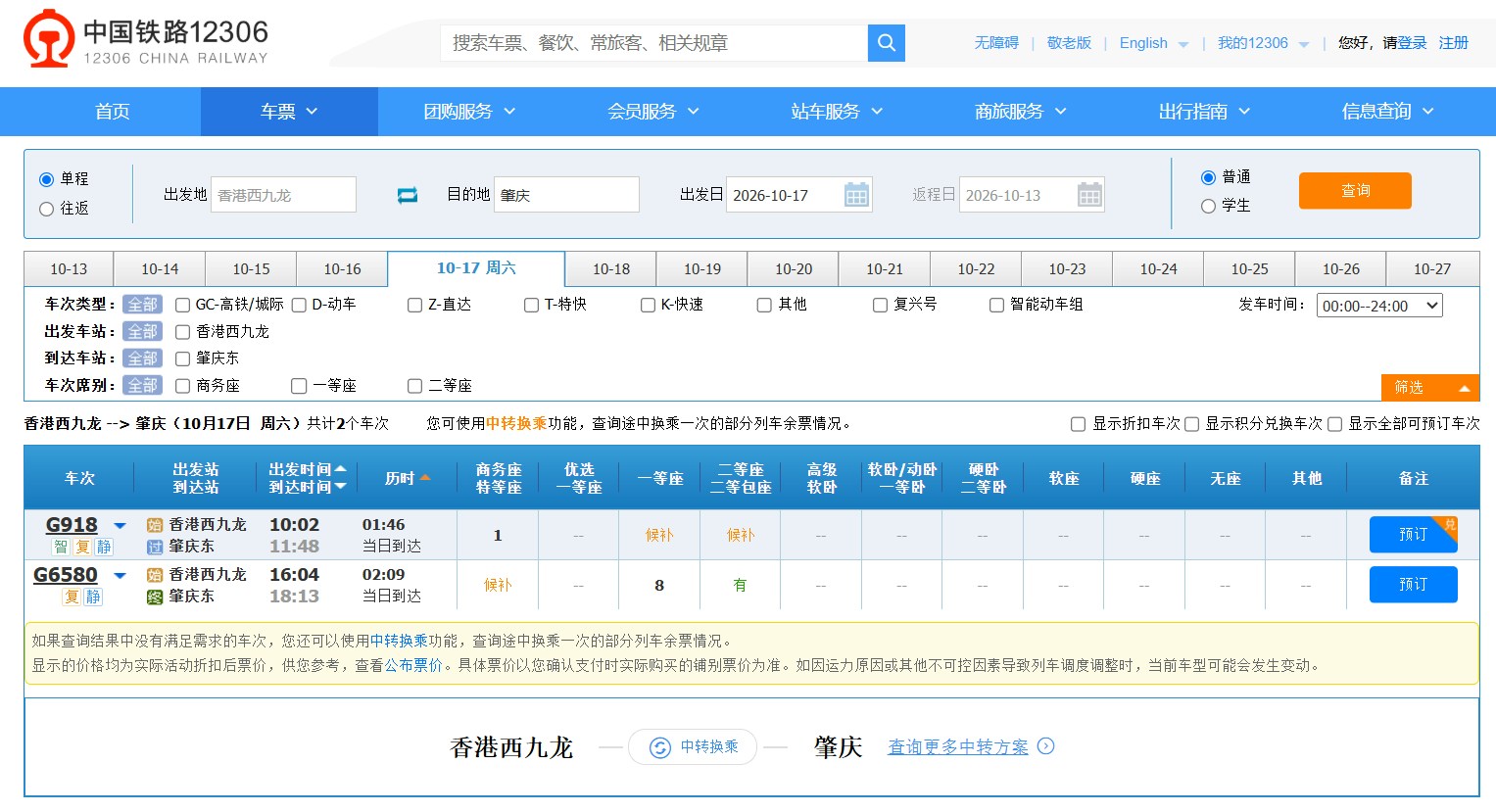This screenshot has width=1496, height=812.
Task: Check GC-高铁/城际 train type filter
Action: tap(182, 305)
